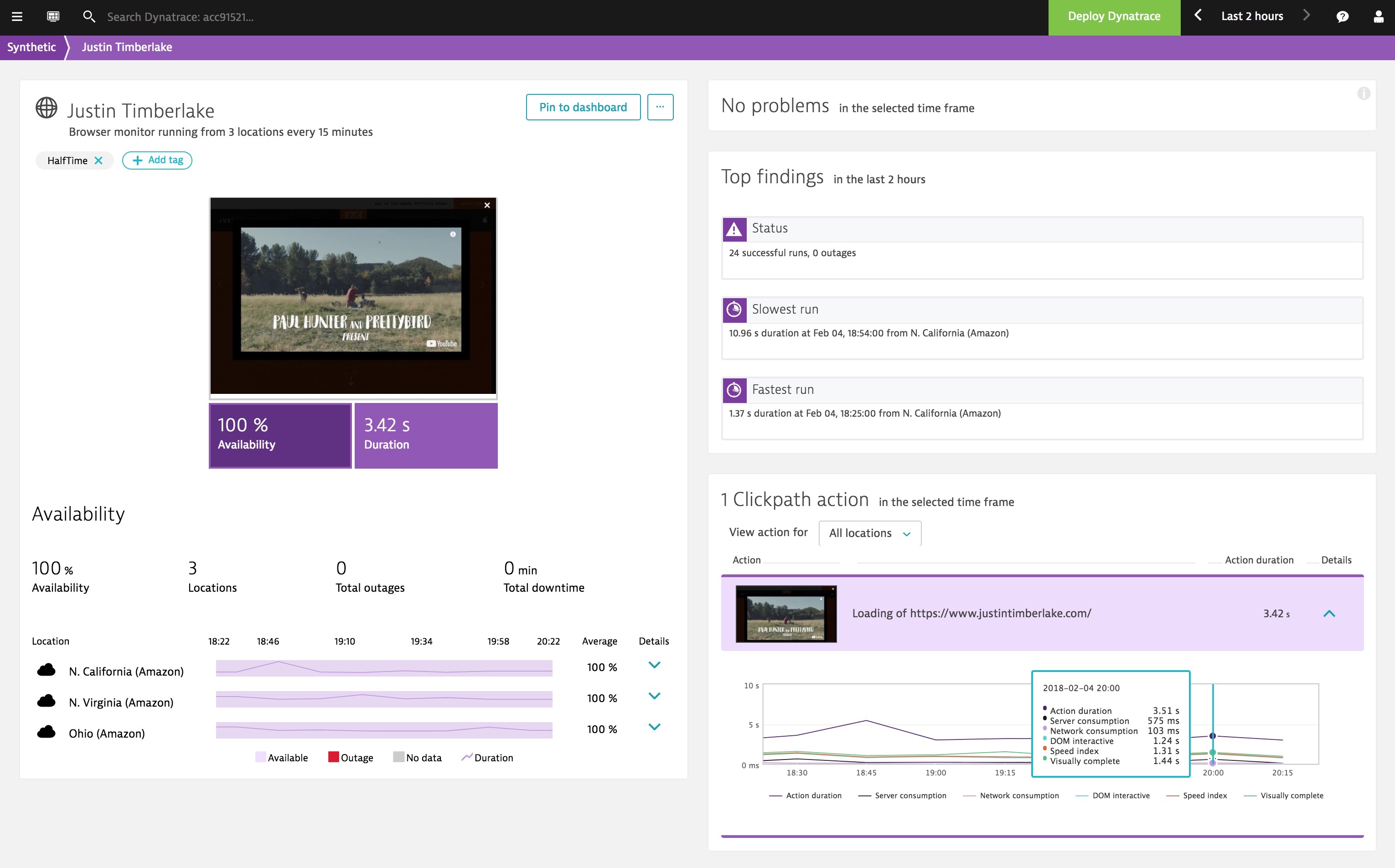Image resolution: width=1395 pixels, height=868 pixels.
Task: Click the globe monitor icon
Action: [x=46, y=108]
